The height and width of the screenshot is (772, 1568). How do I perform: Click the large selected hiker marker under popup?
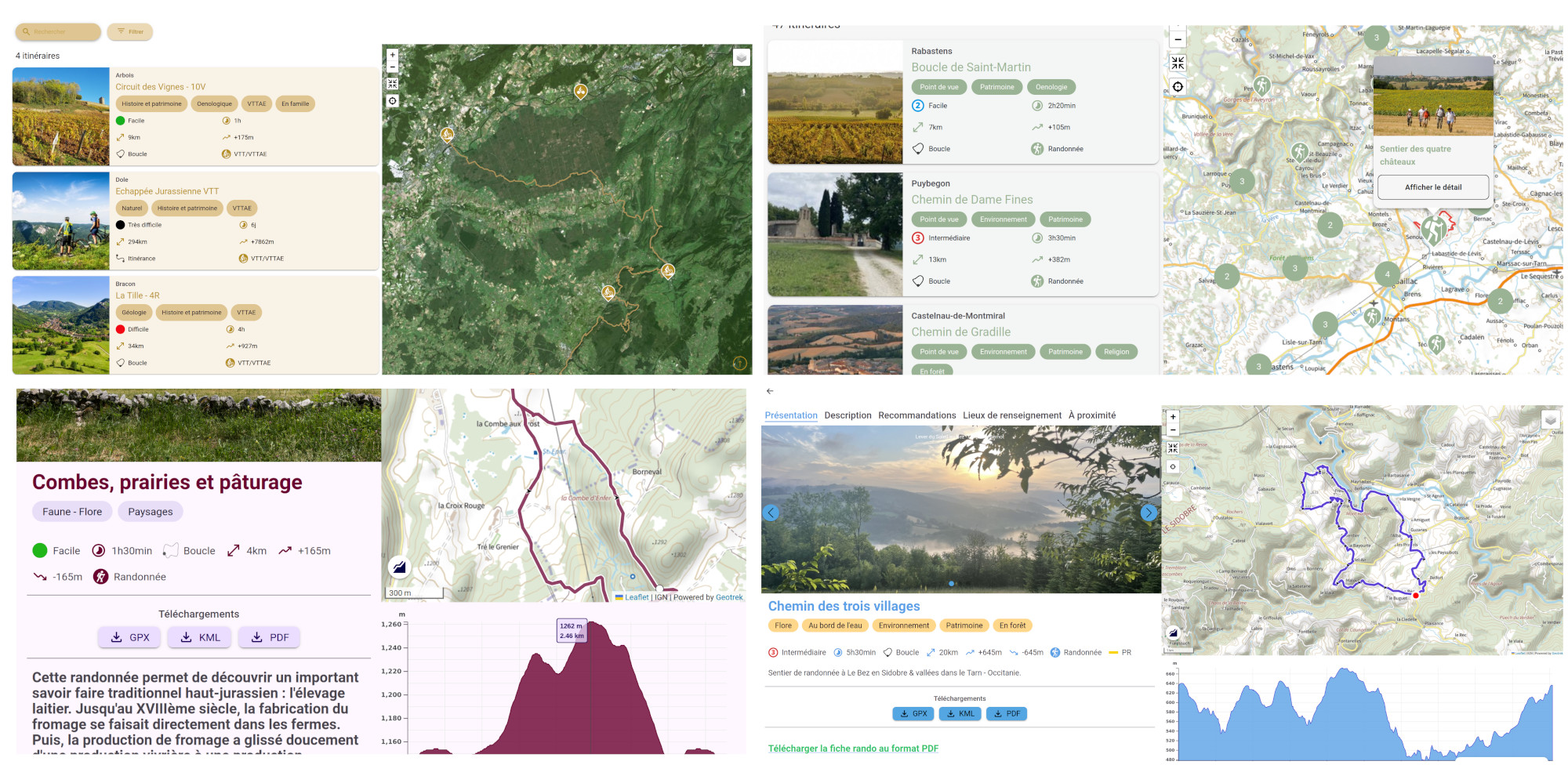[1434, 230]
